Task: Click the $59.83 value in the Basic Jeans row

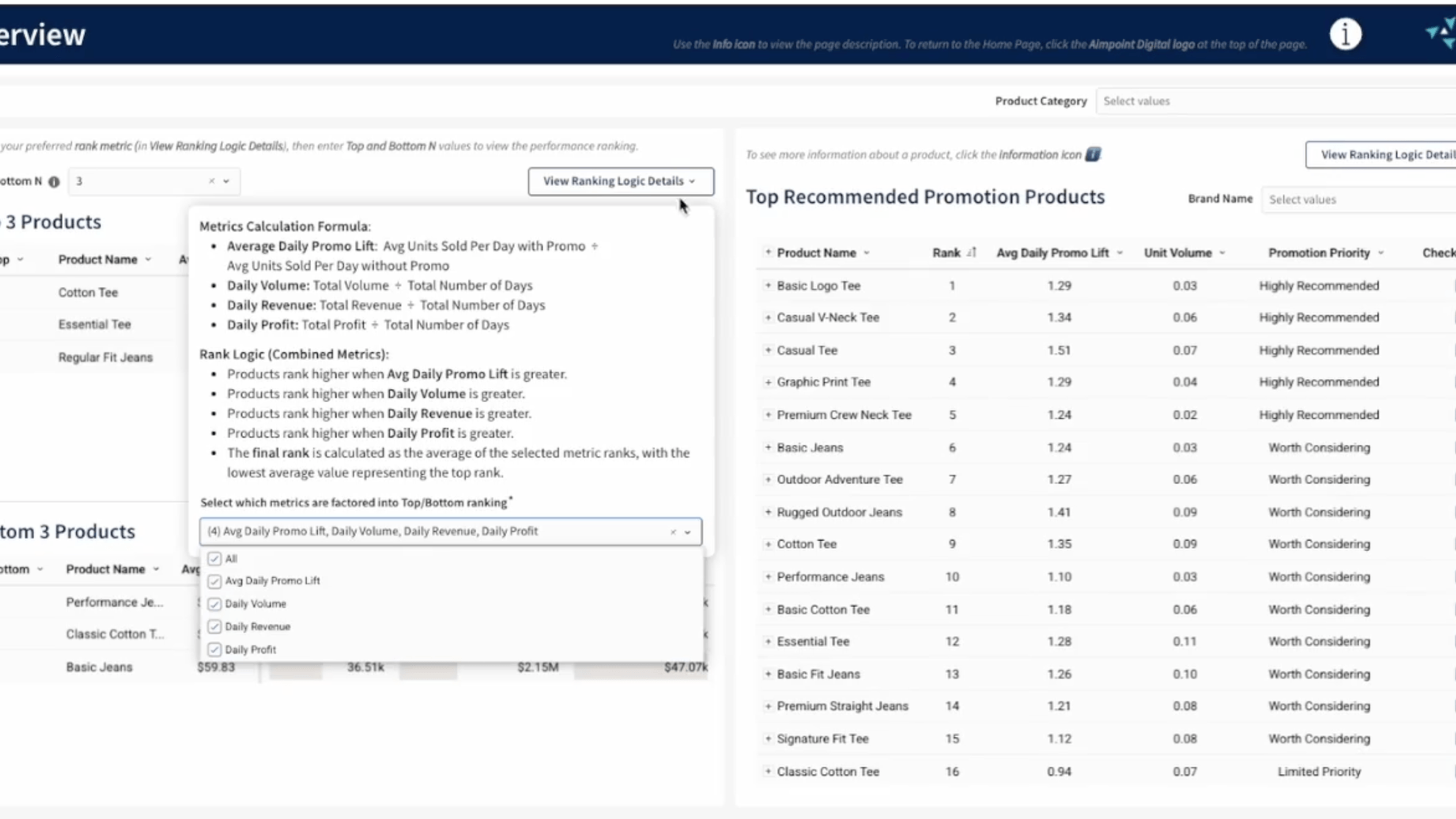Action: tap(216, 667)
